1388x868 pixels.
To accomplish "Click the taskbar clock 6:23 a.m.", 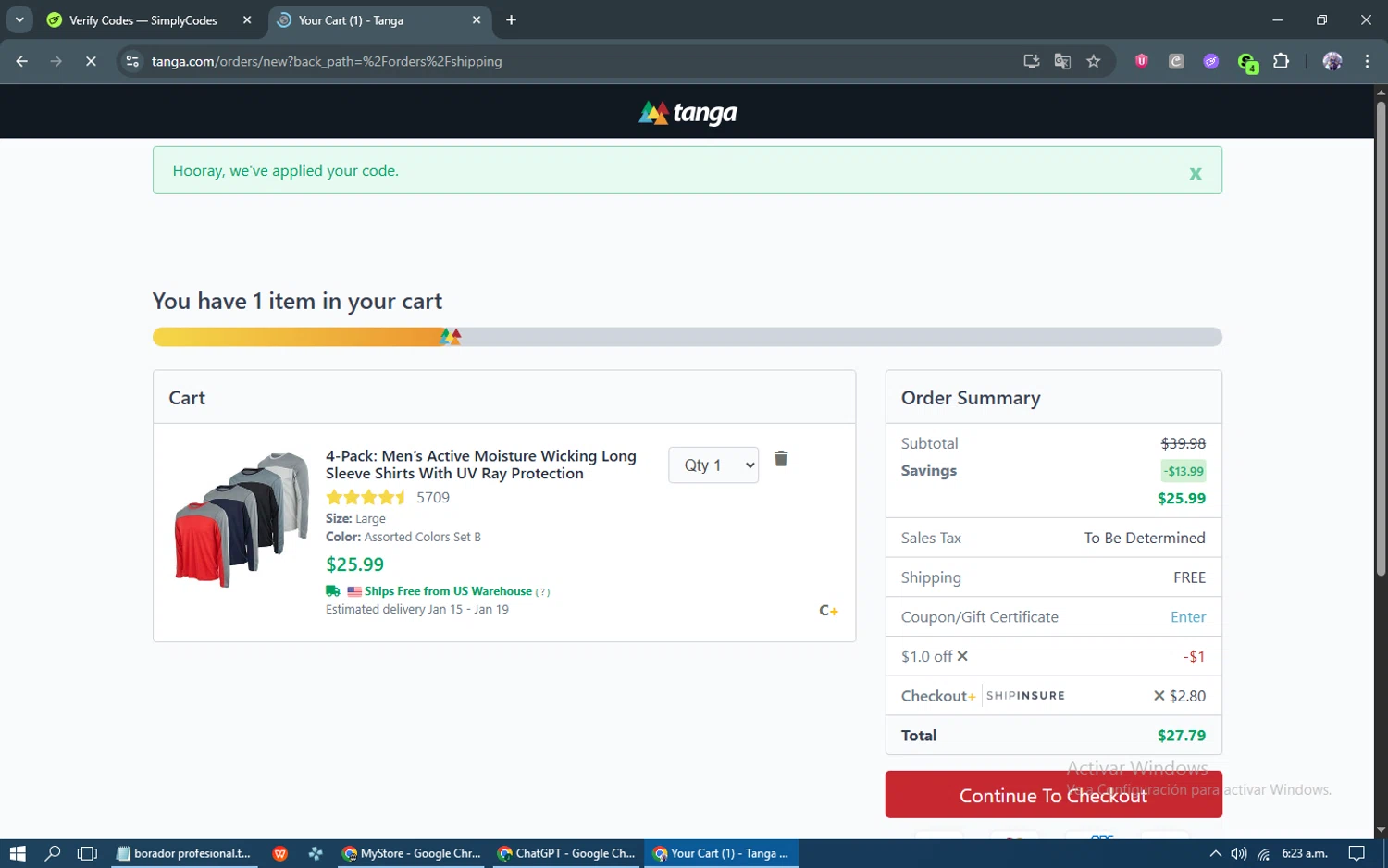I will click(1305, 853).
